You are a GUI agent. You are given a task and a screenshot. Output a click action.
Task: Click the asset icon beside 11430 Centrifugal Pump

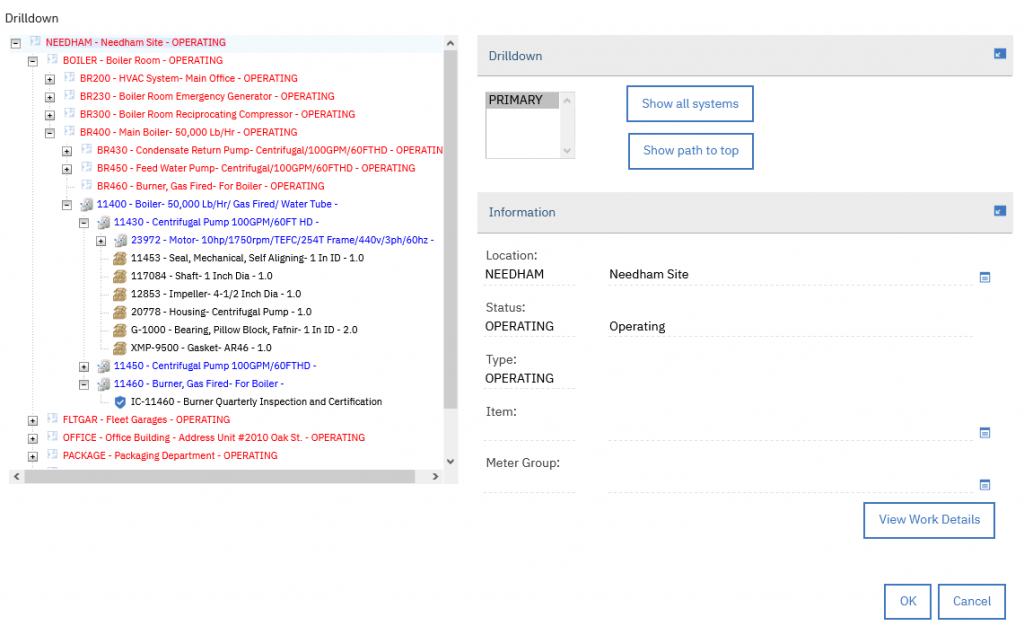tap(105, 222)
